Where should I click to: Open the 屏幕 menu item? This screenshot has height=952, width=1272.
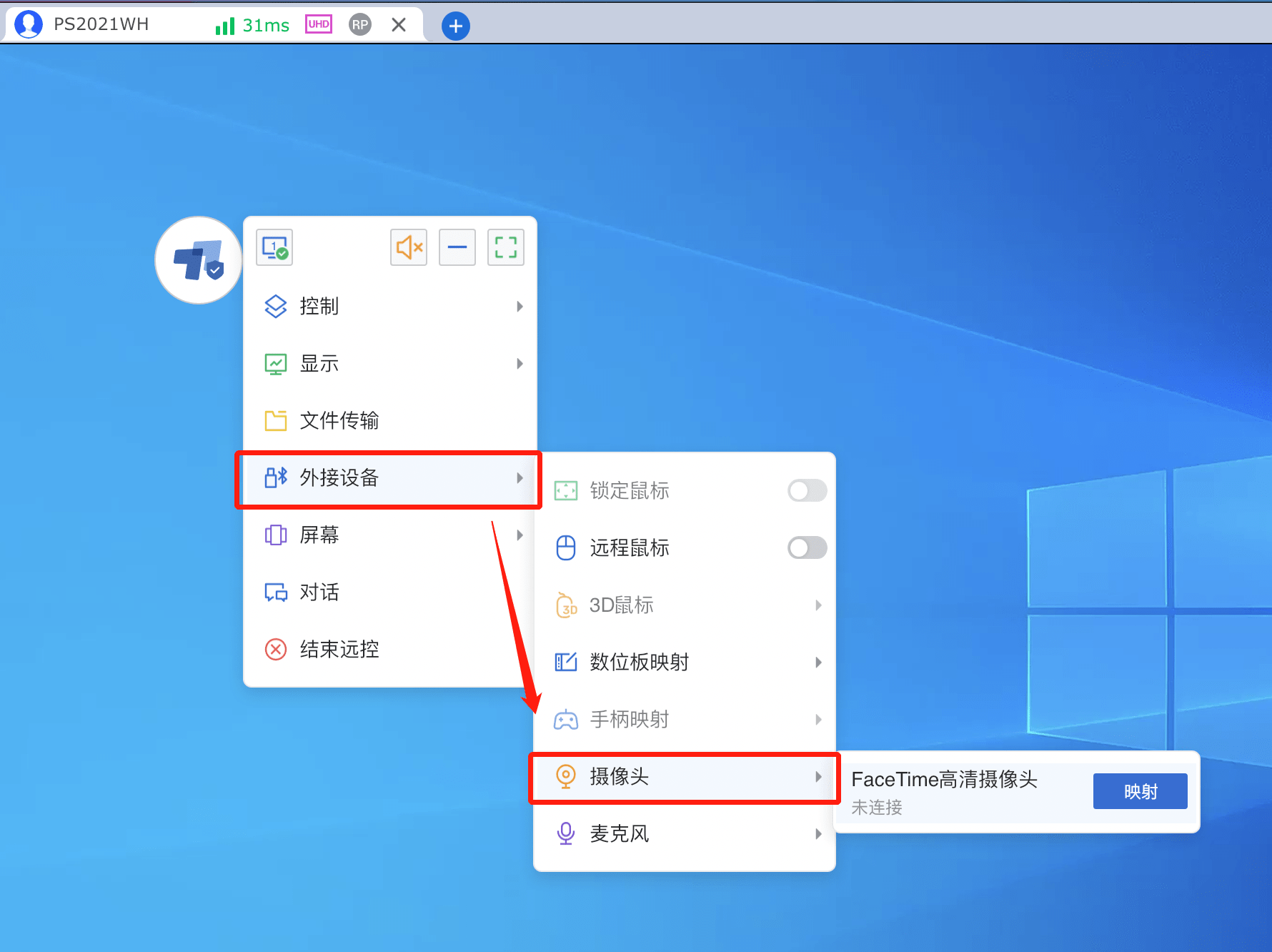[390, 535]
